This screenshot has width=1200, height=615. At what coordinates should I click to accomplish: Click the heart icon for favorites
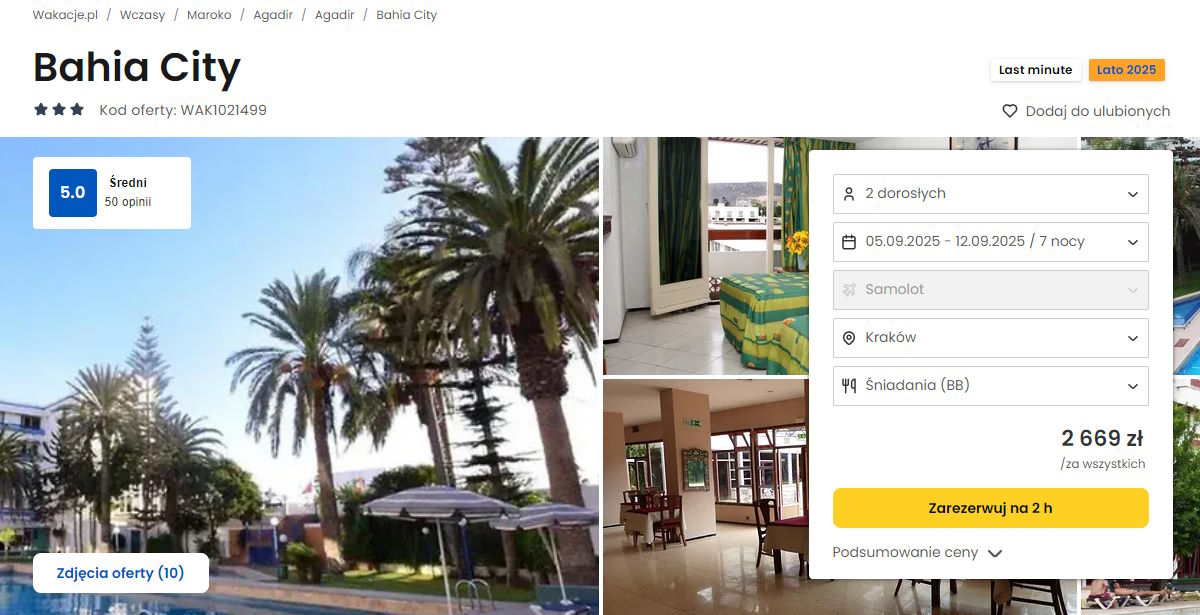click(x=1010, y=111)
